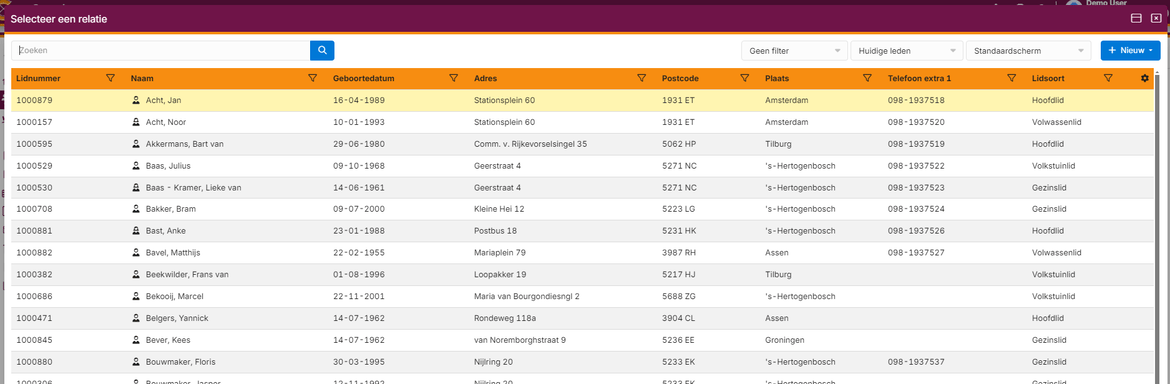Click the person icon beside Acht, Noor
The width and height of the screenshot is (1170, 384).
[137, 122]
